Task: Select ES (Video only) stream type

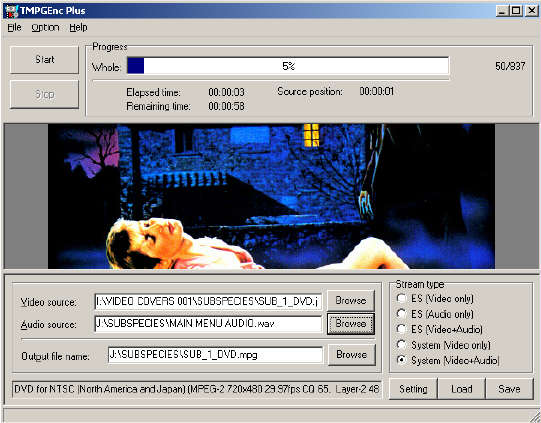Action: point(435,298)
